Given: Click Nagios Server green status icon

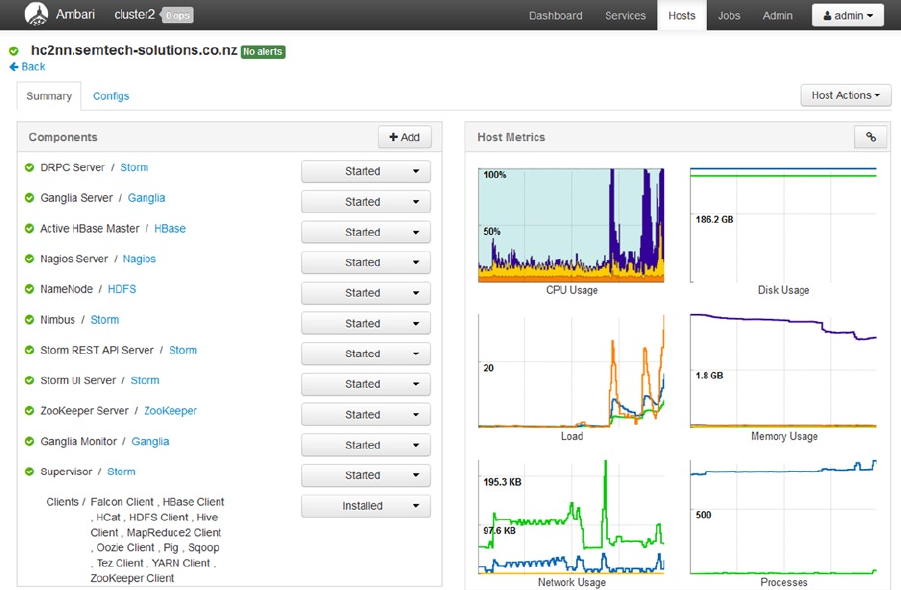Looking at the screenshot, I should [x=29, y=259].
